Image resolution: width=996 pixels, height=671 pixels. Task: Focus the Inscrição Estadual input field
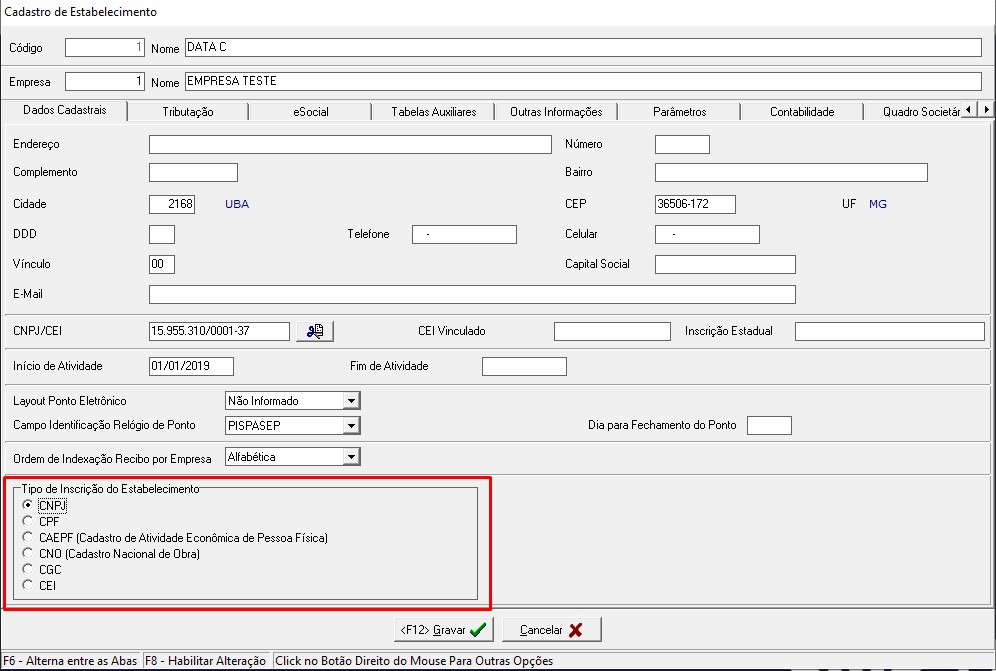point(889,331)
